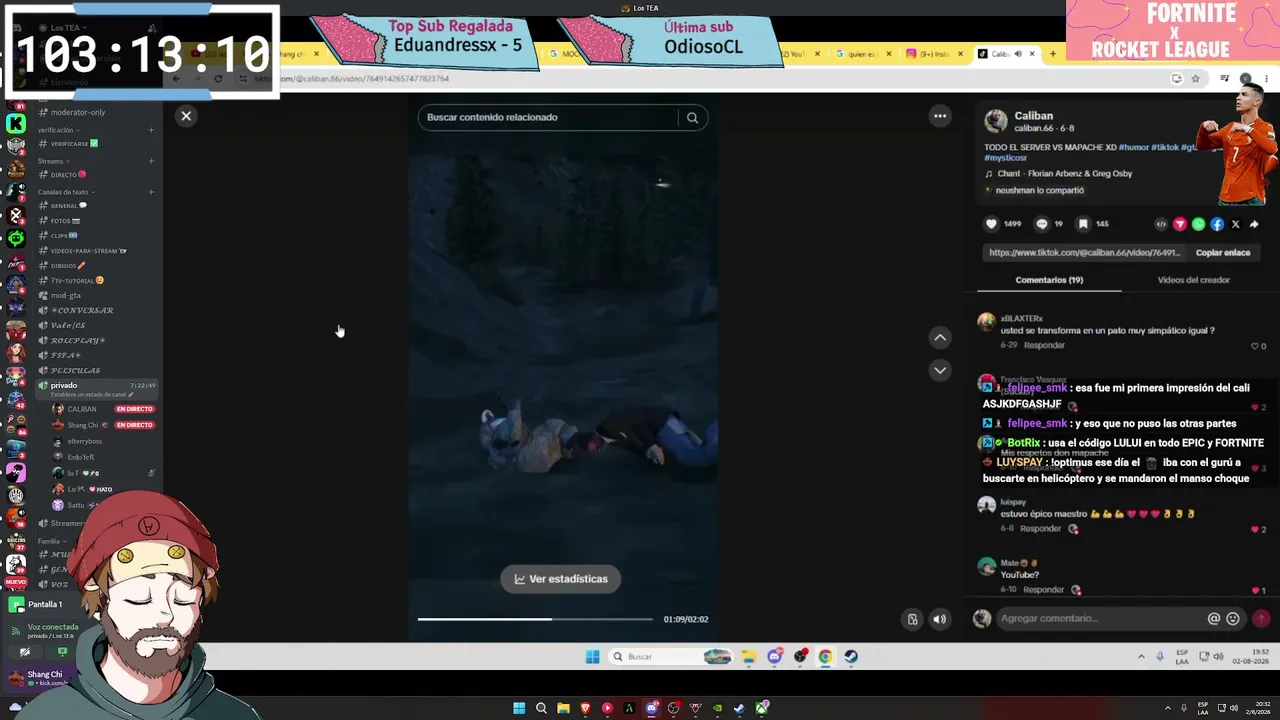Close the TikTok video viewer with X
The height and width of the screenshot is (720, 1280).
[x=186, y=116]
